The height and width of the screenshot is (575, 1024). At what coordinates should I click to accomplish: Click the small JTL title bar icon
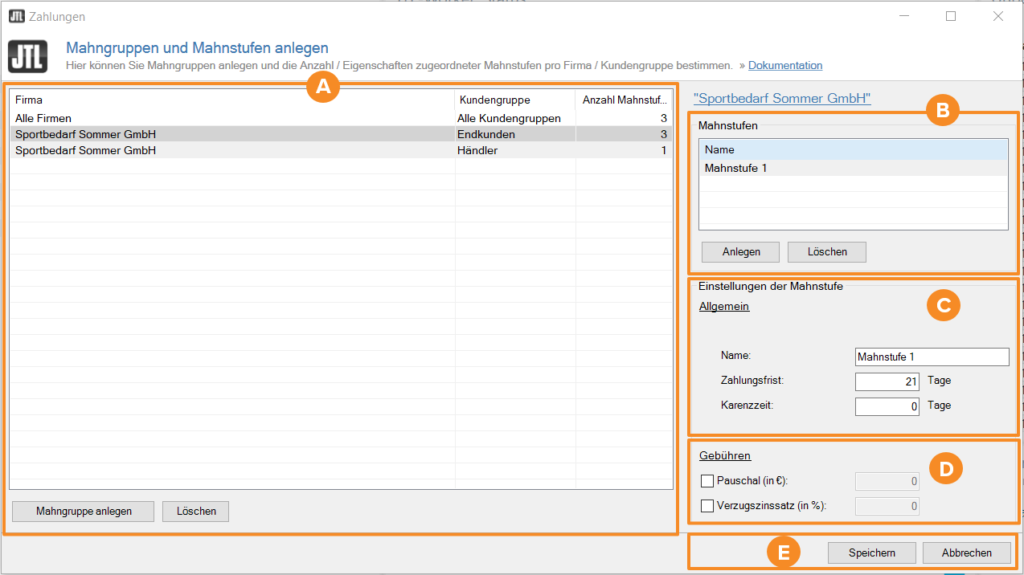click(15, 16)
